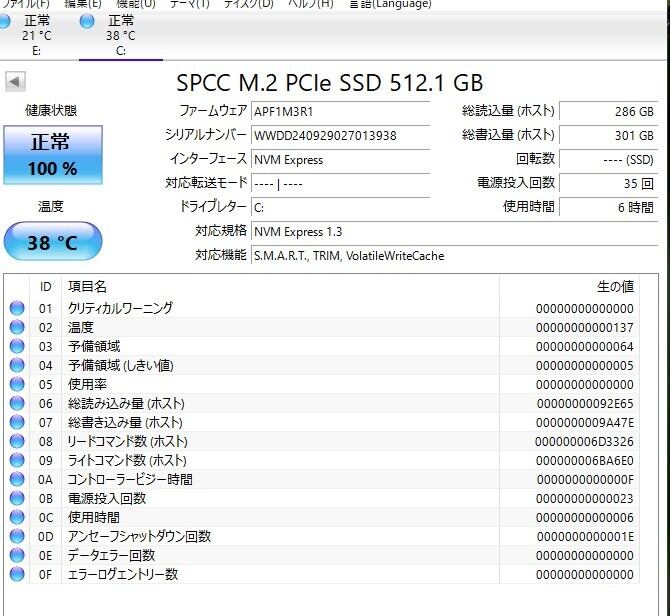Click status icon for ID 0C 使用時間 row
670x616 pixels.
point(17,517)
